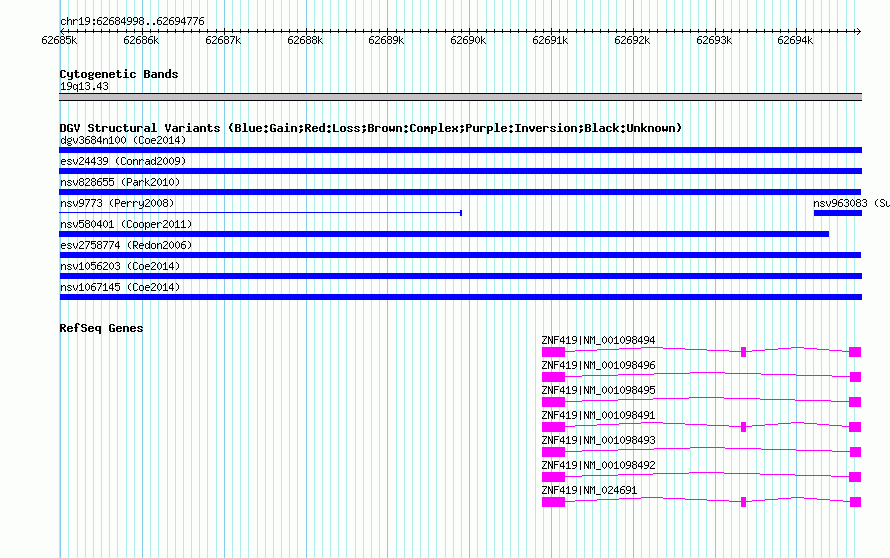Select the 19q13.43 band label

pyautogui.click(x=84, y=86)
